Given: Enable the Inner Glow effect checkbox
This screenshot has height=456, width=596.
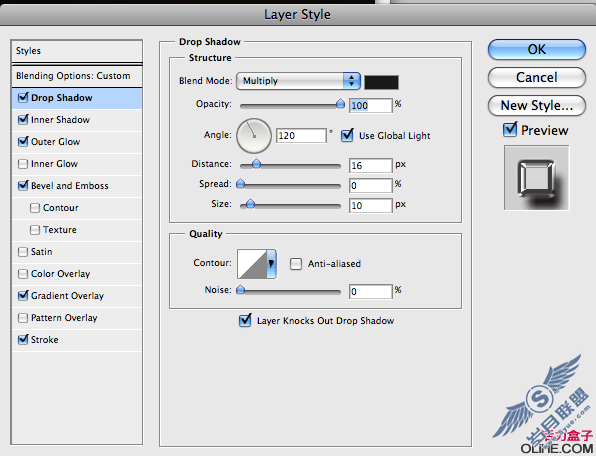Looking at the screenshot, I should tap(23, 164).
